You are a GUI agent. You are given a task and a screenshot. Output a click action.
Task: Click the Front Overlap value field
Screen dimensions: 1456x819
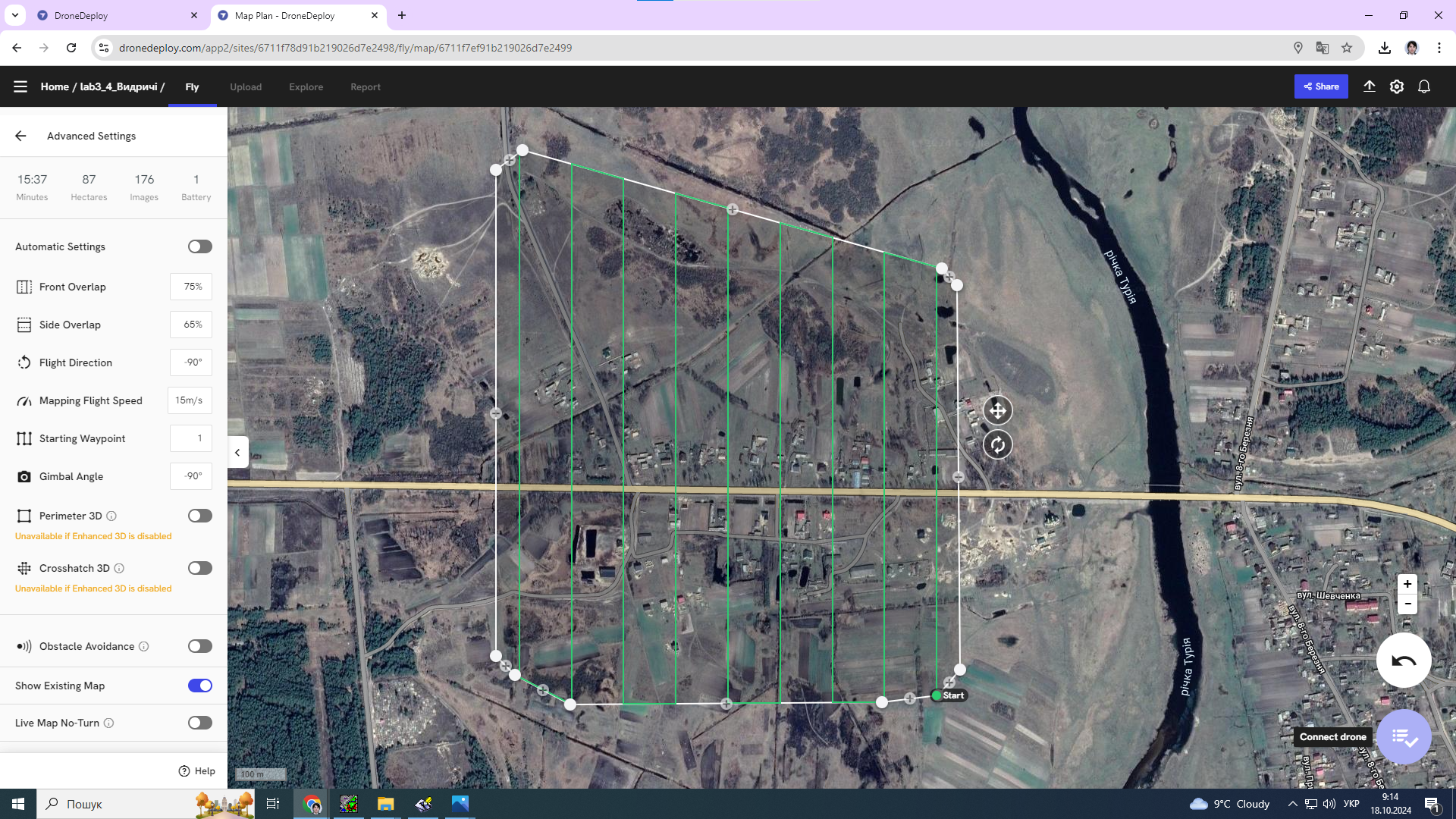coord(191,287)
